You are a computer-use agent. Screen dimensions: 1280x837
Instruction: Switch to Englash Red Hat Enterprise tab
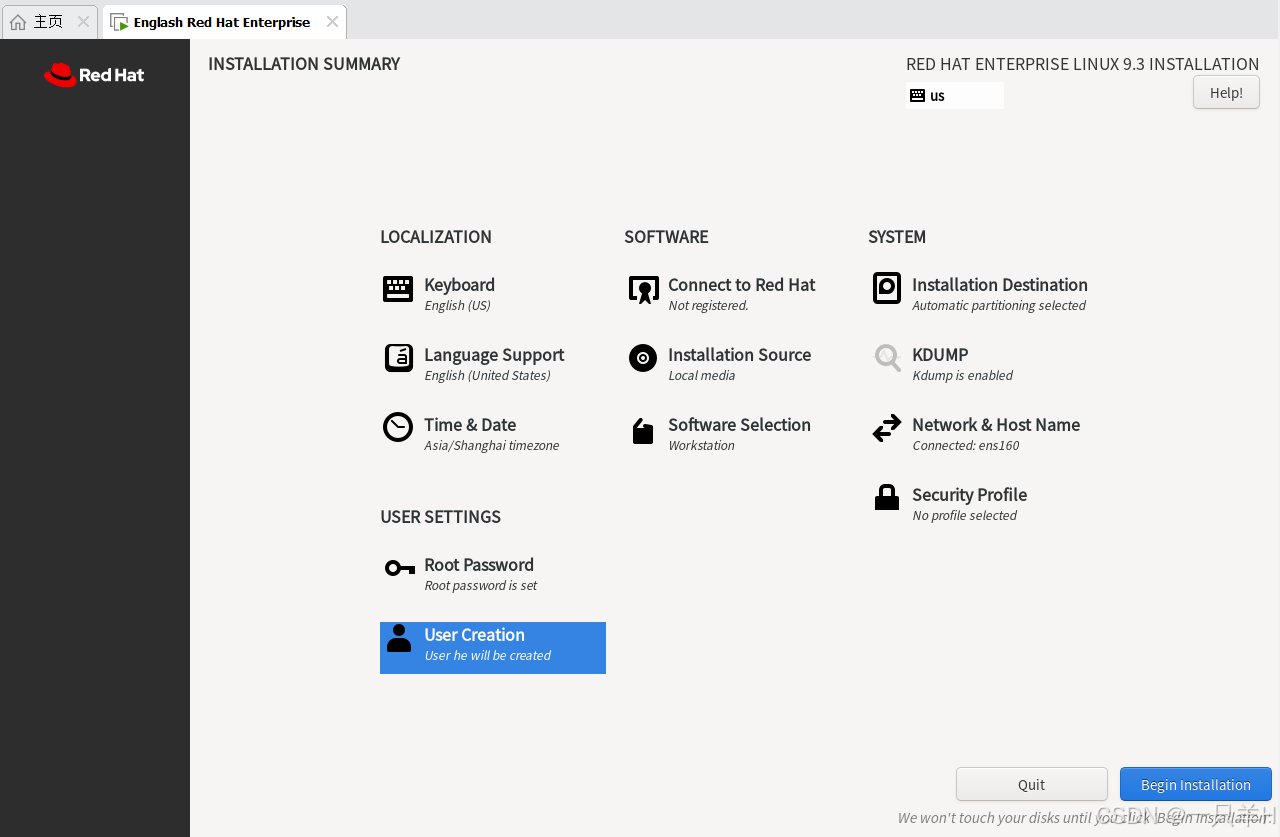tap(224, 22)
